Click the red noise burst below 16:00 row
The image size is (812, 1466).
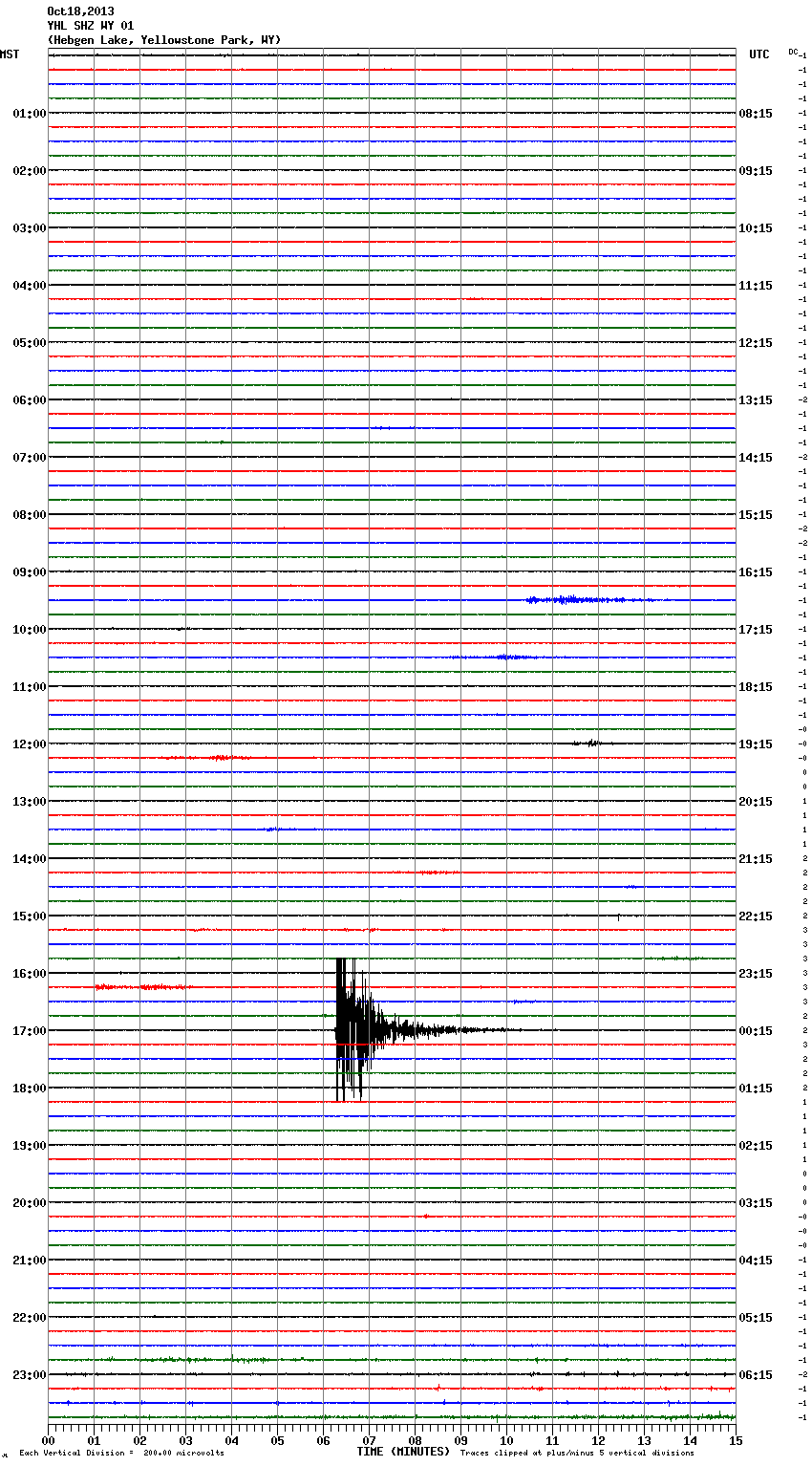tap(141, 986)
